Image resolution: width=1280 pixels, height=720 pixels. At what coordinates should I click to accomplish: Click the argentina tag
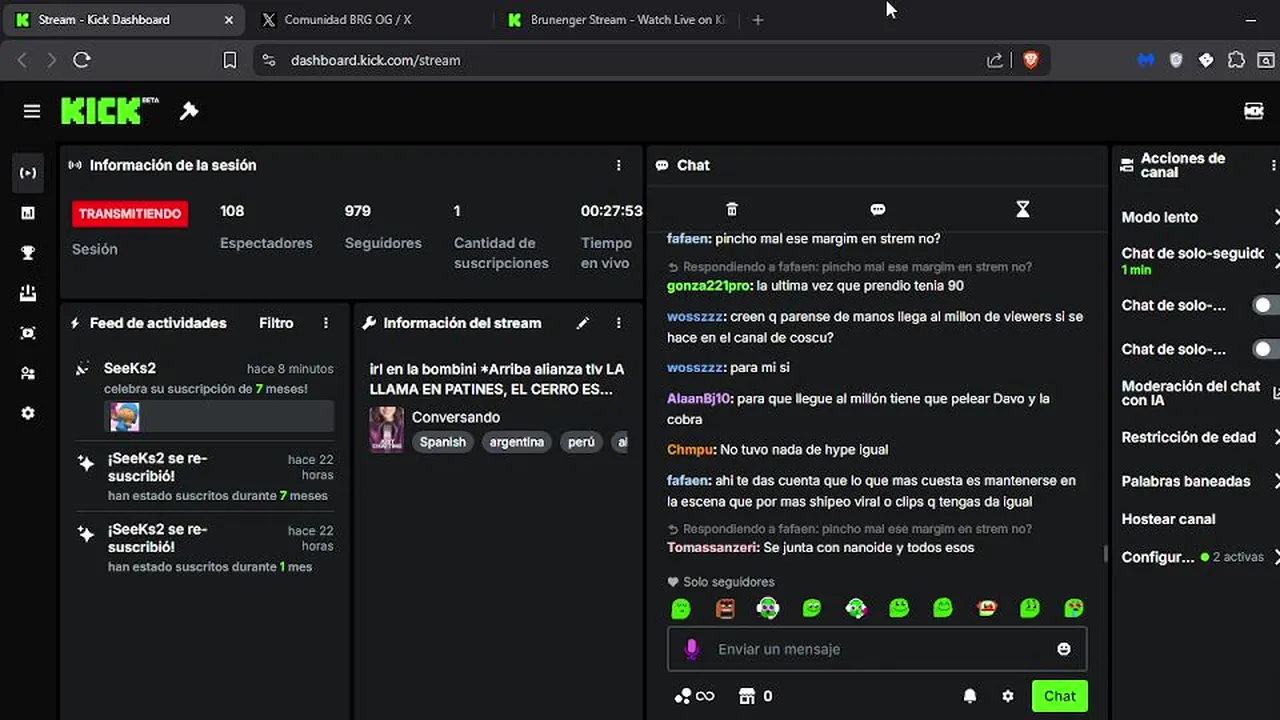pyautogui.click(x=517, y=442)
